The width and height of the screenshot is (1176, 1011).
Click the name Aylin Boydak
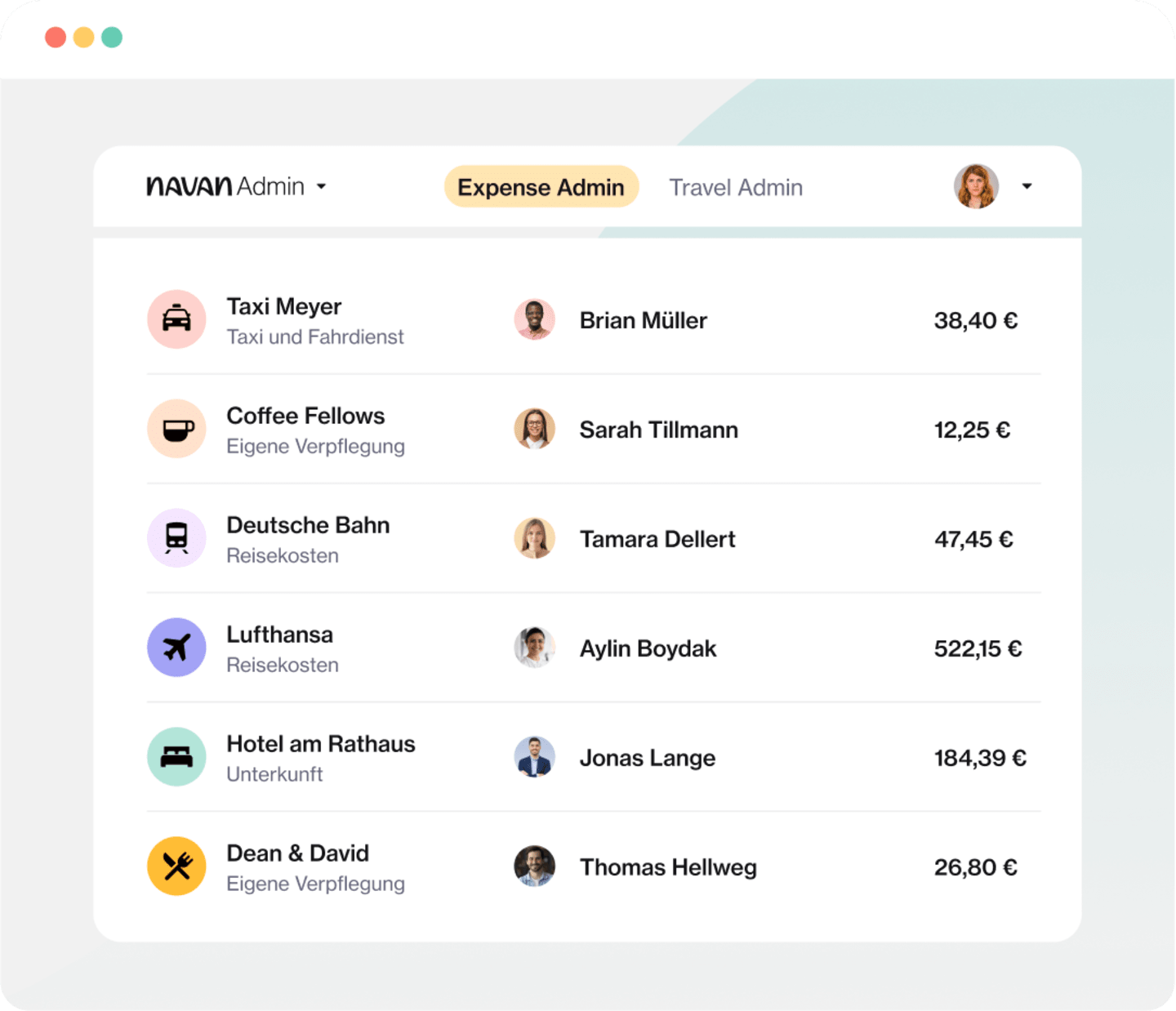click(x=648, y=648)
